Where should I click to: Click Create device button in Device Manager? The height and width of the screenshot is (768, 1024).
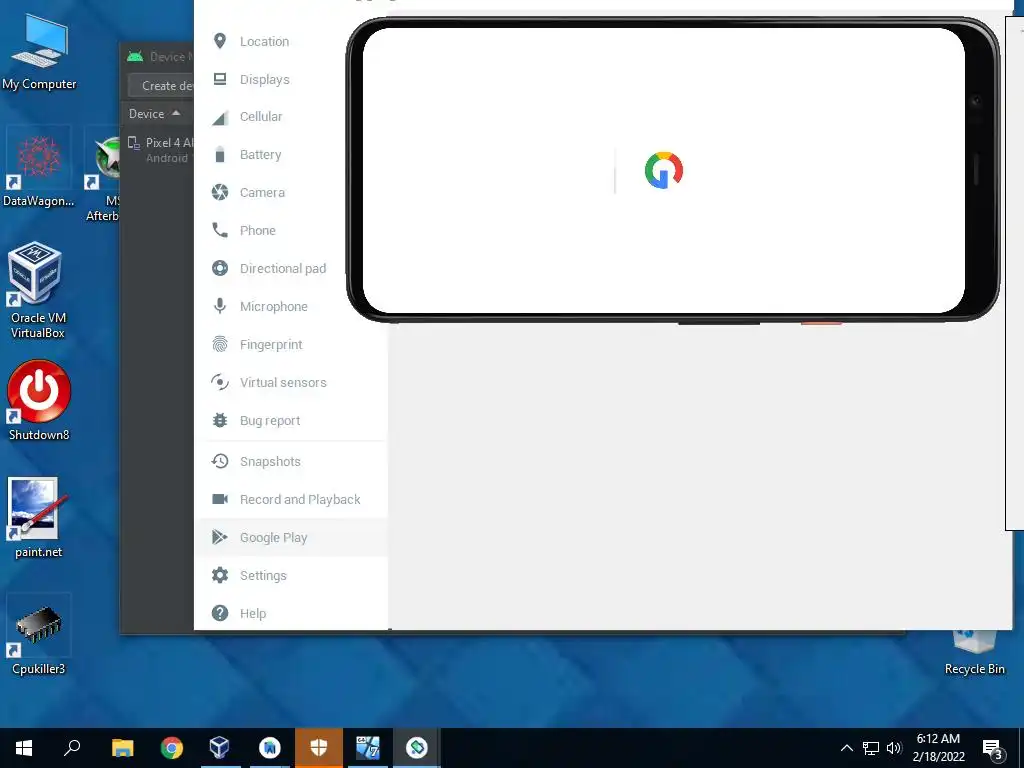tap(161, 86)
